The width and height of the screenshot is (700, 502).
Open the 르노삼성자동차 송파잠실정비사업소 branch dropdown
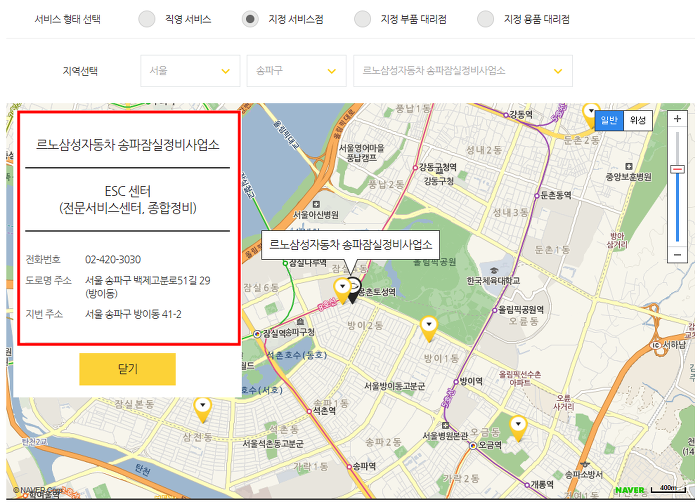coord(463,71)
